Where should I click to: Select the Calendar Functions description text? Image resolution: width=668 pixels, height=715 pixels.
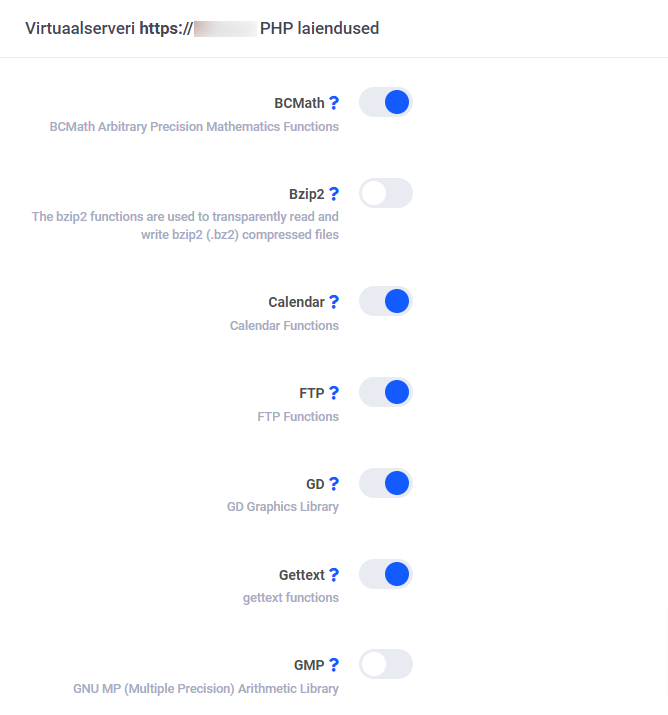(x=284, y=326)
